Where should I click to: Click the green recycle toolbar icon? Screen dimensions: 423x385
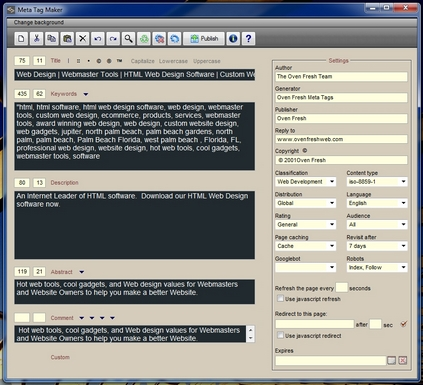point(144,39)
